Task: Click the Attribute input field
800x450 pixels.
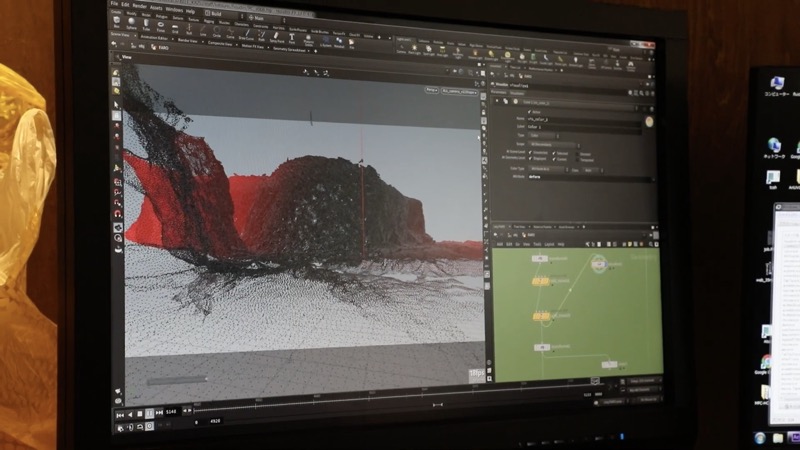Action: (590, 178)
